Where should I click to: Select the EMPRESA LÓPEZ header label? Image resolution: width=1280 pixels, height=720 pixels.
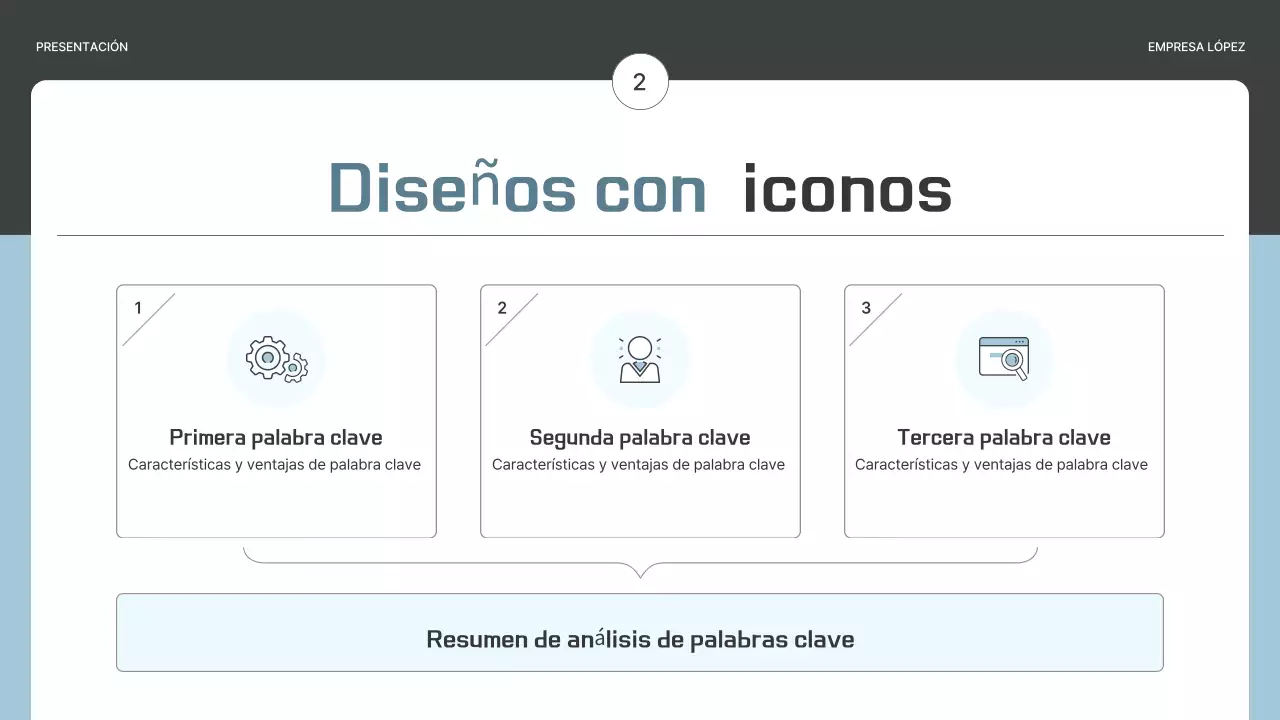pos(1196,46)
